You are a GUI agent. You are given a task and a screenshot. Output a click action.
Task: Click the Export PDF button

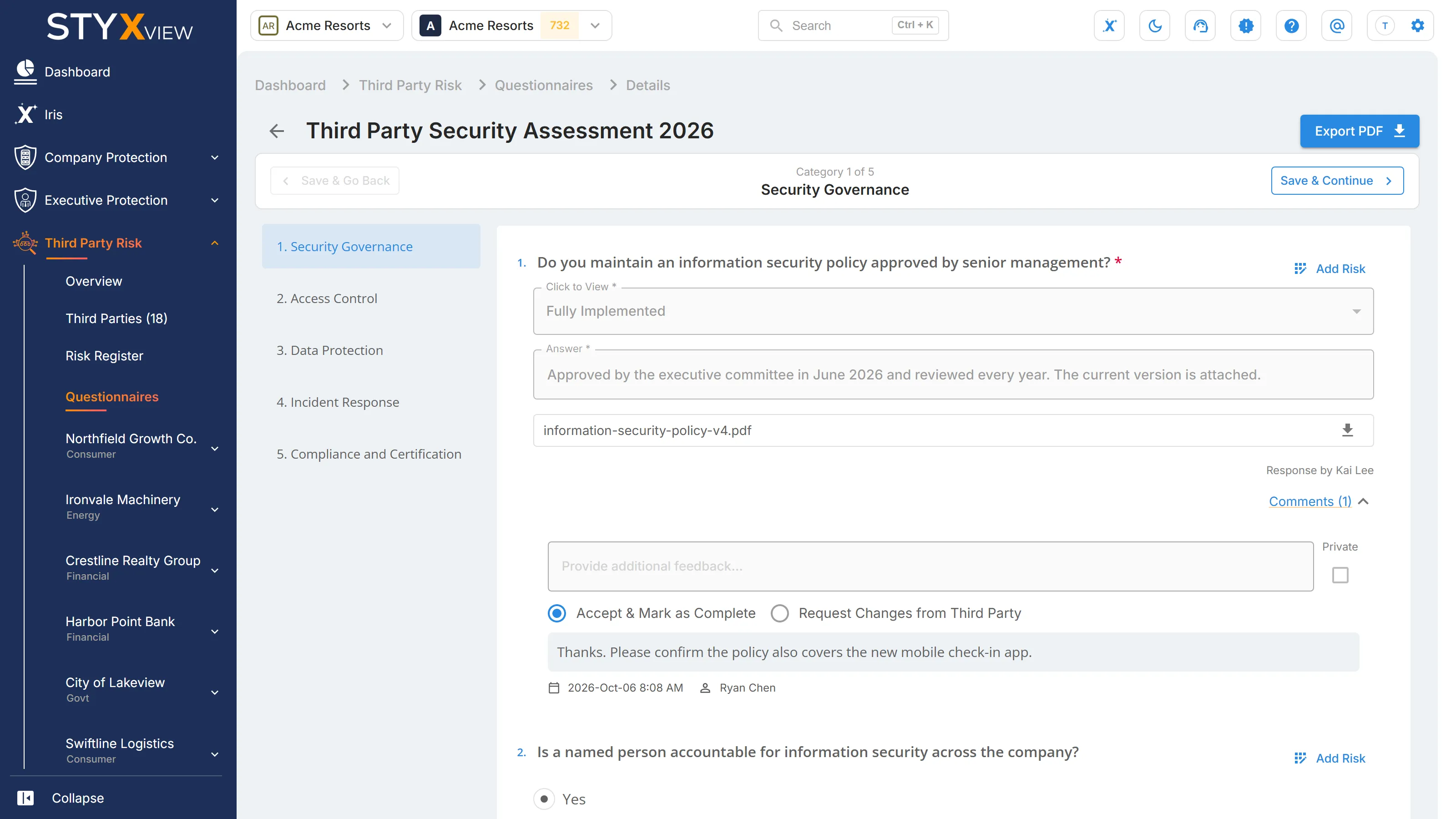click(1359, 131)
